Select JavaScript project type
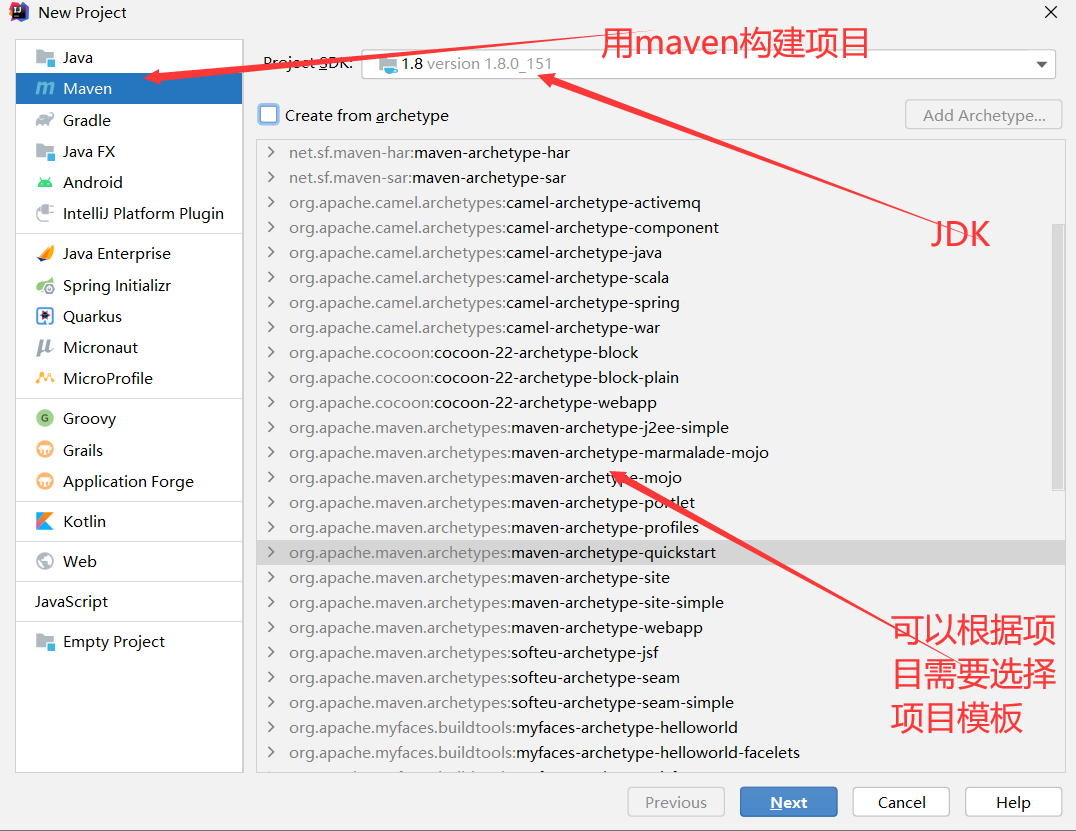 (x=129, y=602)
